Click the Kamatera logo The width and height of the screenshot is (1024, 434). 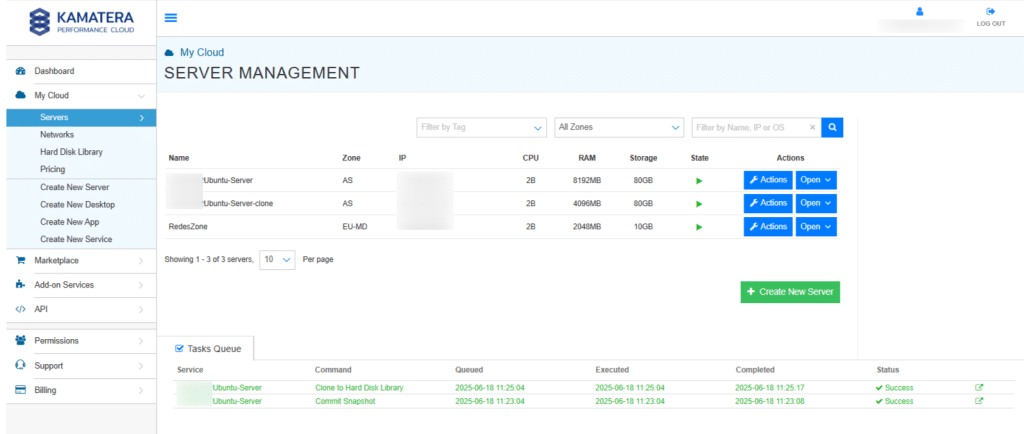82,21
